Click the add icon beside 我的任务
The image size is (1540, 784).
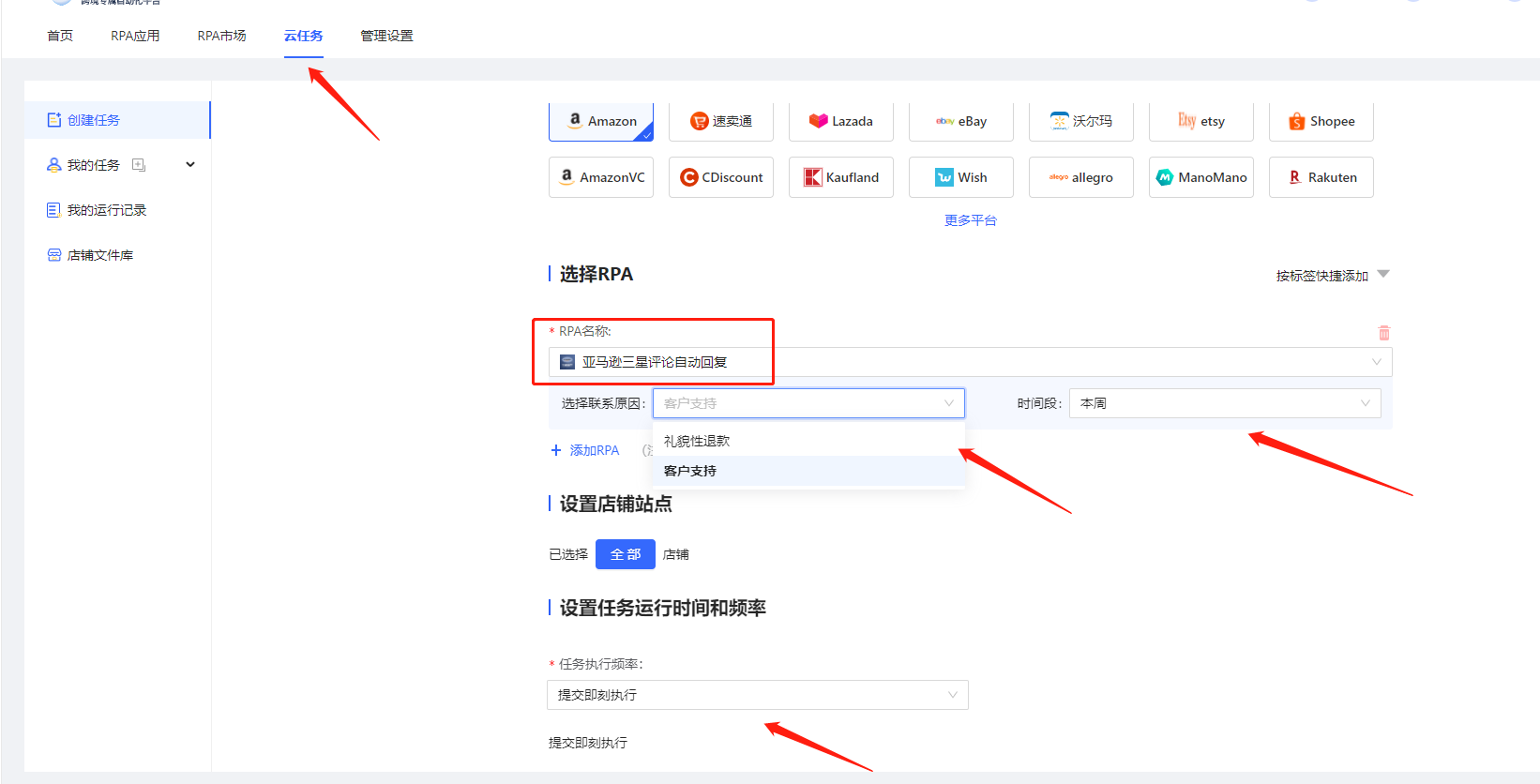139,165
